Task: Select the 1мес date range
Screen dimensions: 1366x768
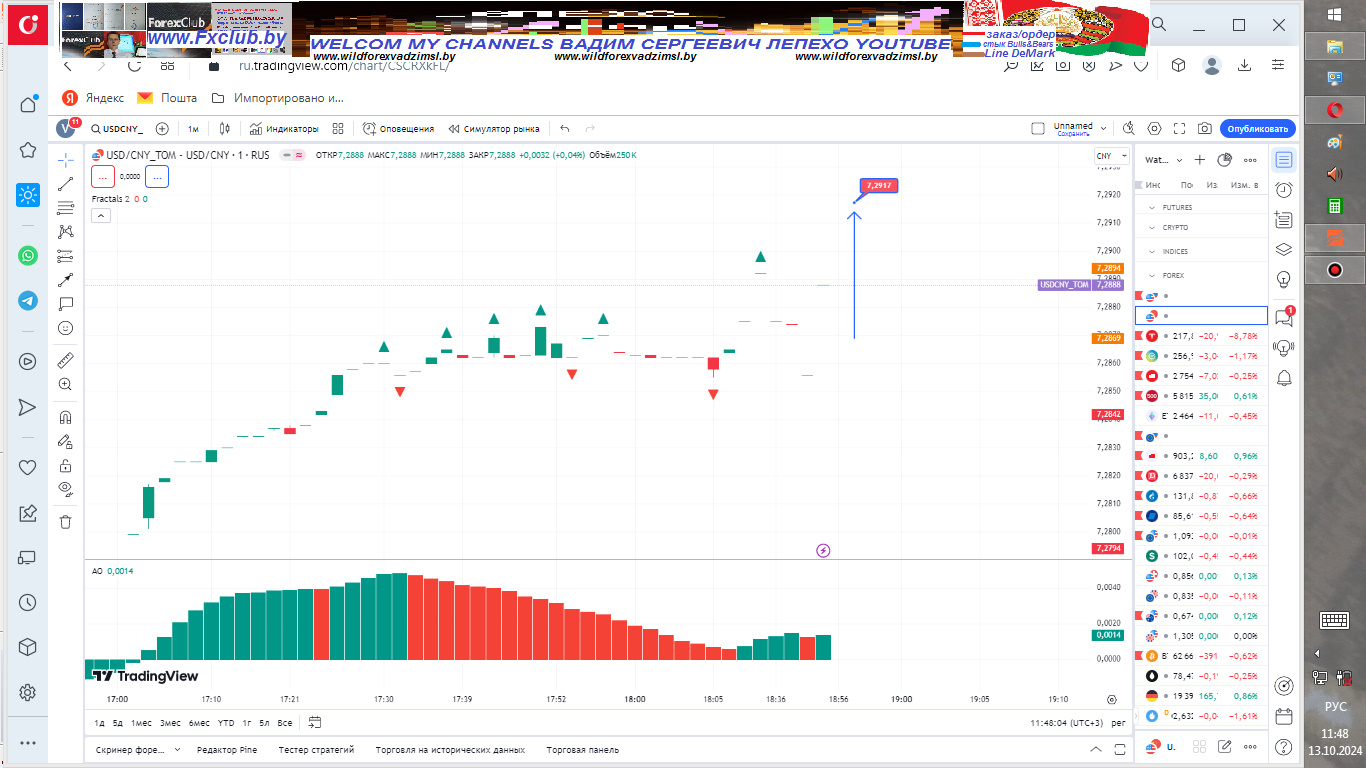Action: [141, 723]
